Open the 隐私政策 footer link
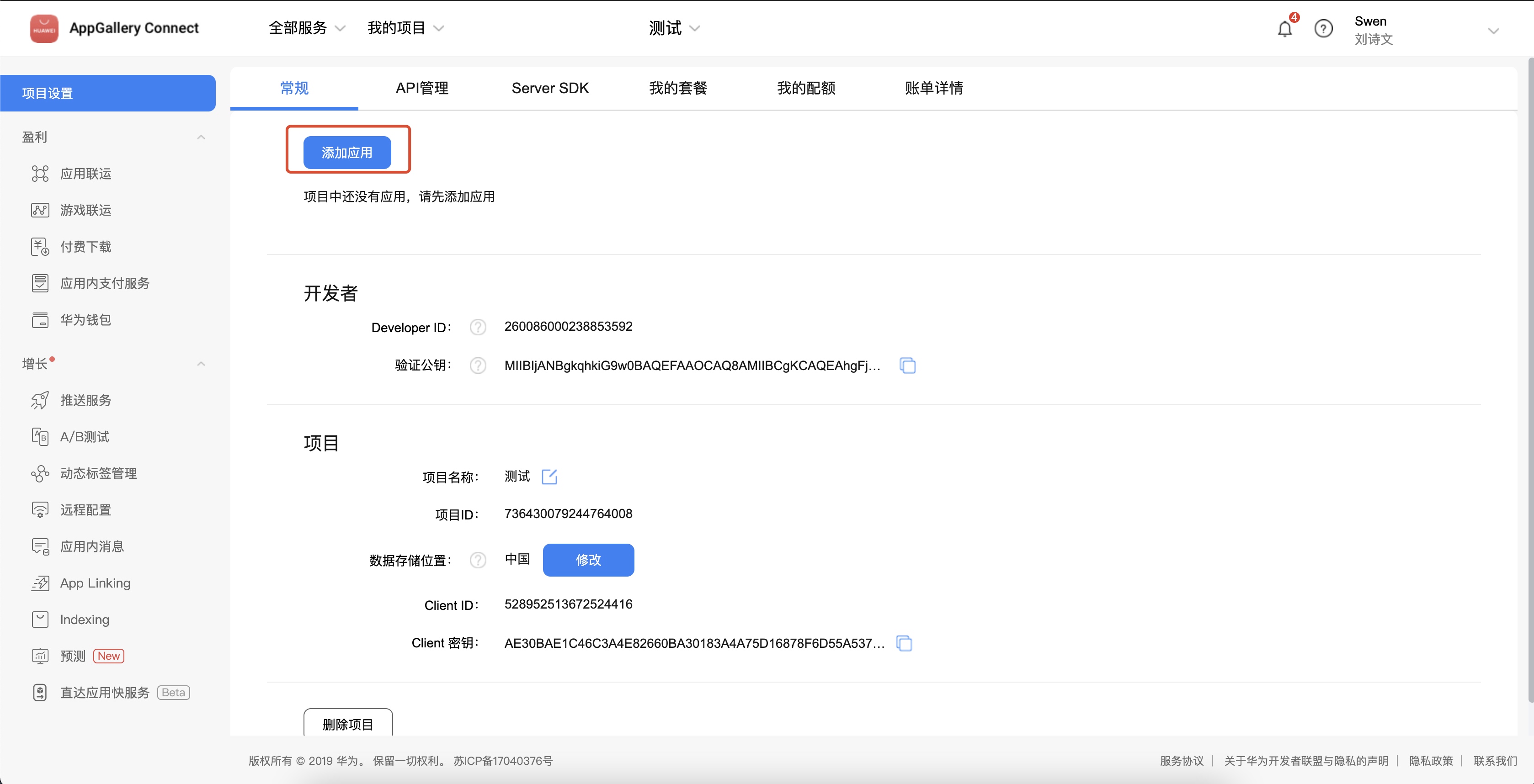The image size is (1534, 784). point(1430,761)
